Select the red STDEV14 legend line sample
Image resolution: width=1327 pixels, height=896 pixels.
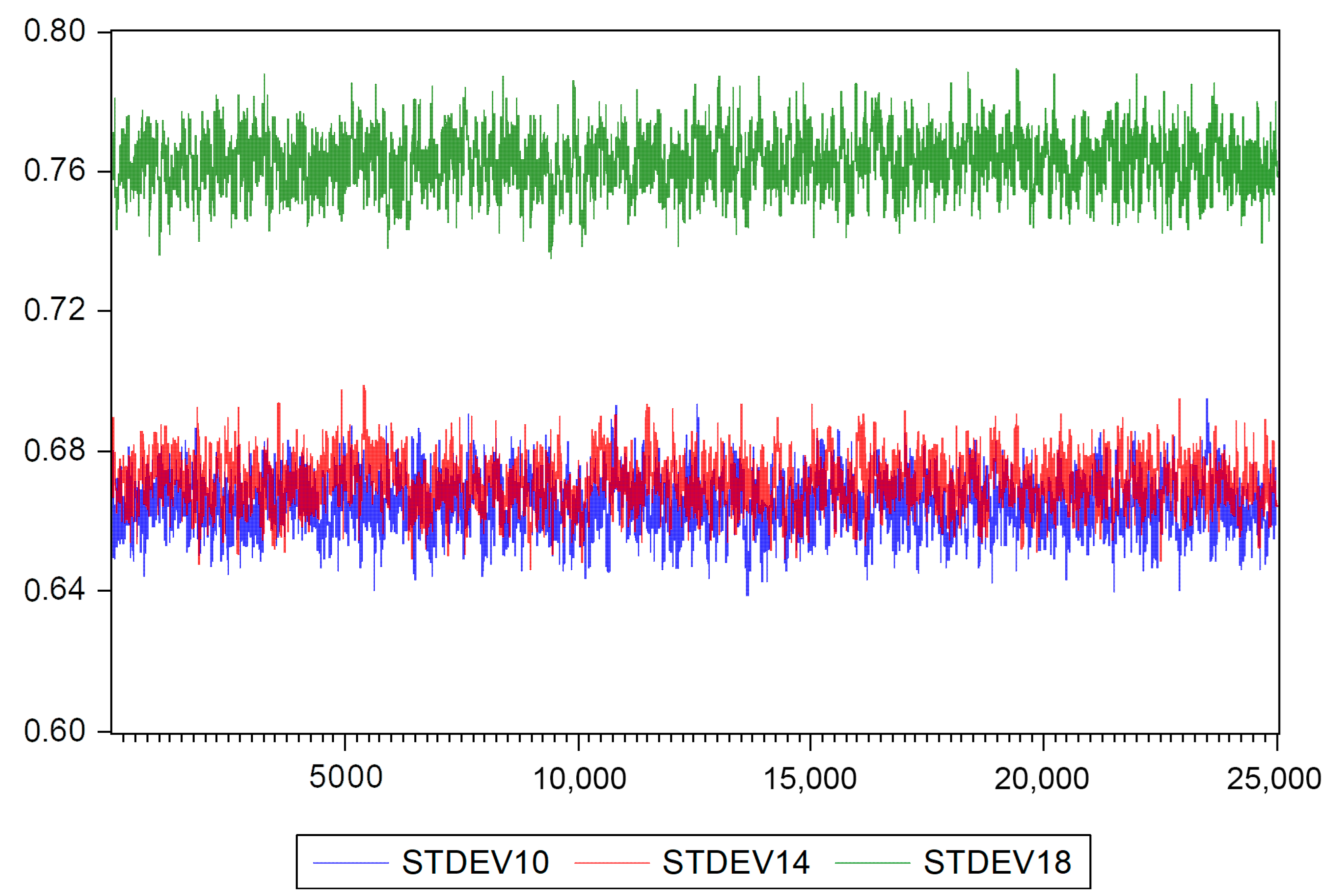click(612, 863)
